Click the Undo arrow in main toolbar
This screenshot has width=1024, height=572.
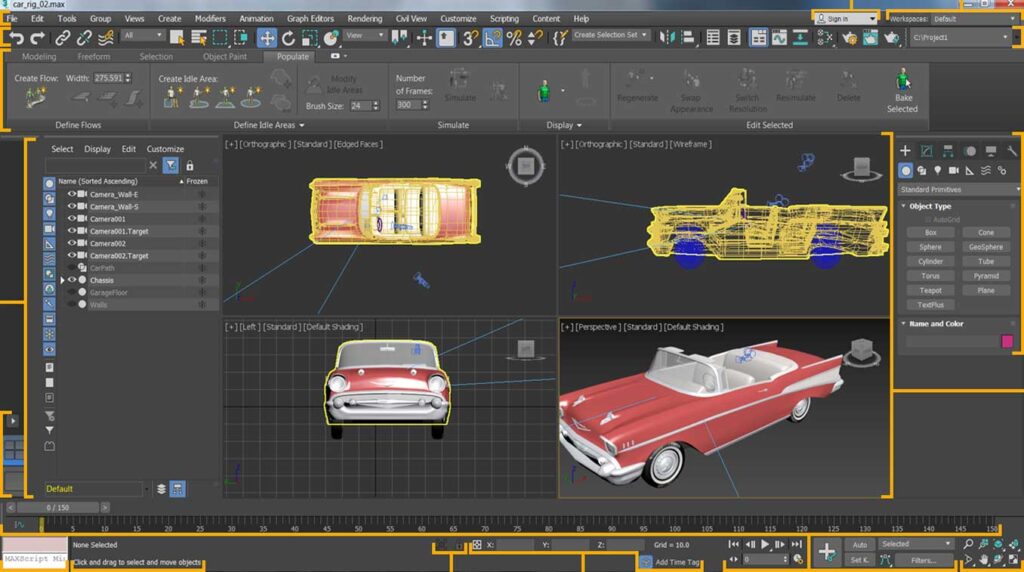pyautogui.click(x=16, y=38)
